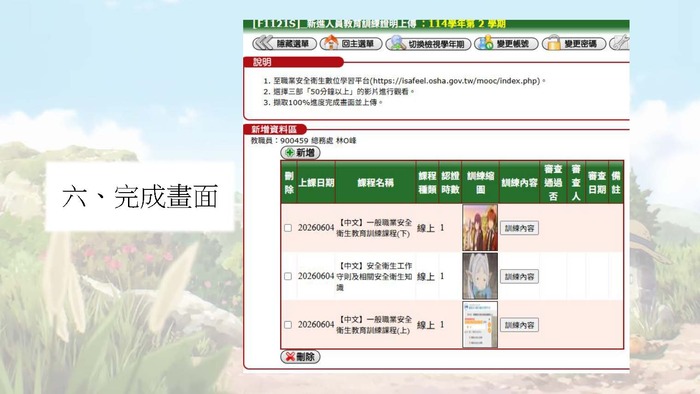Click the 認證時數 column header
This screenshot has width=700, height=394.
450,182
